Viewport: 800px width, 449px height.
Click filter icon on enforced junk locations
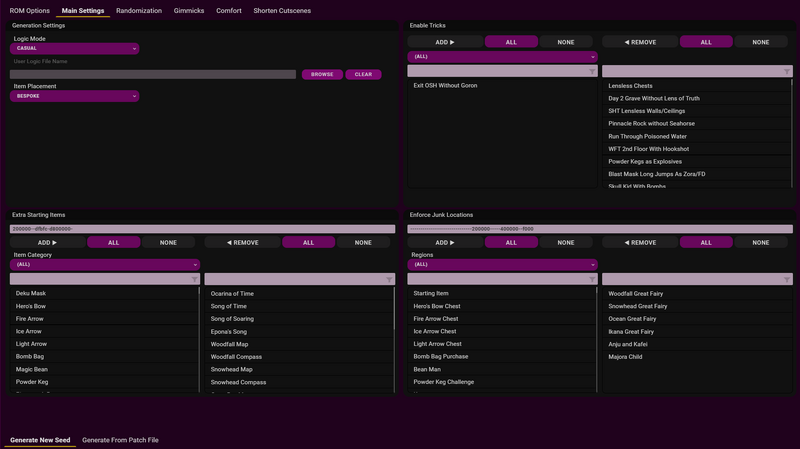(x=787, y=279)
